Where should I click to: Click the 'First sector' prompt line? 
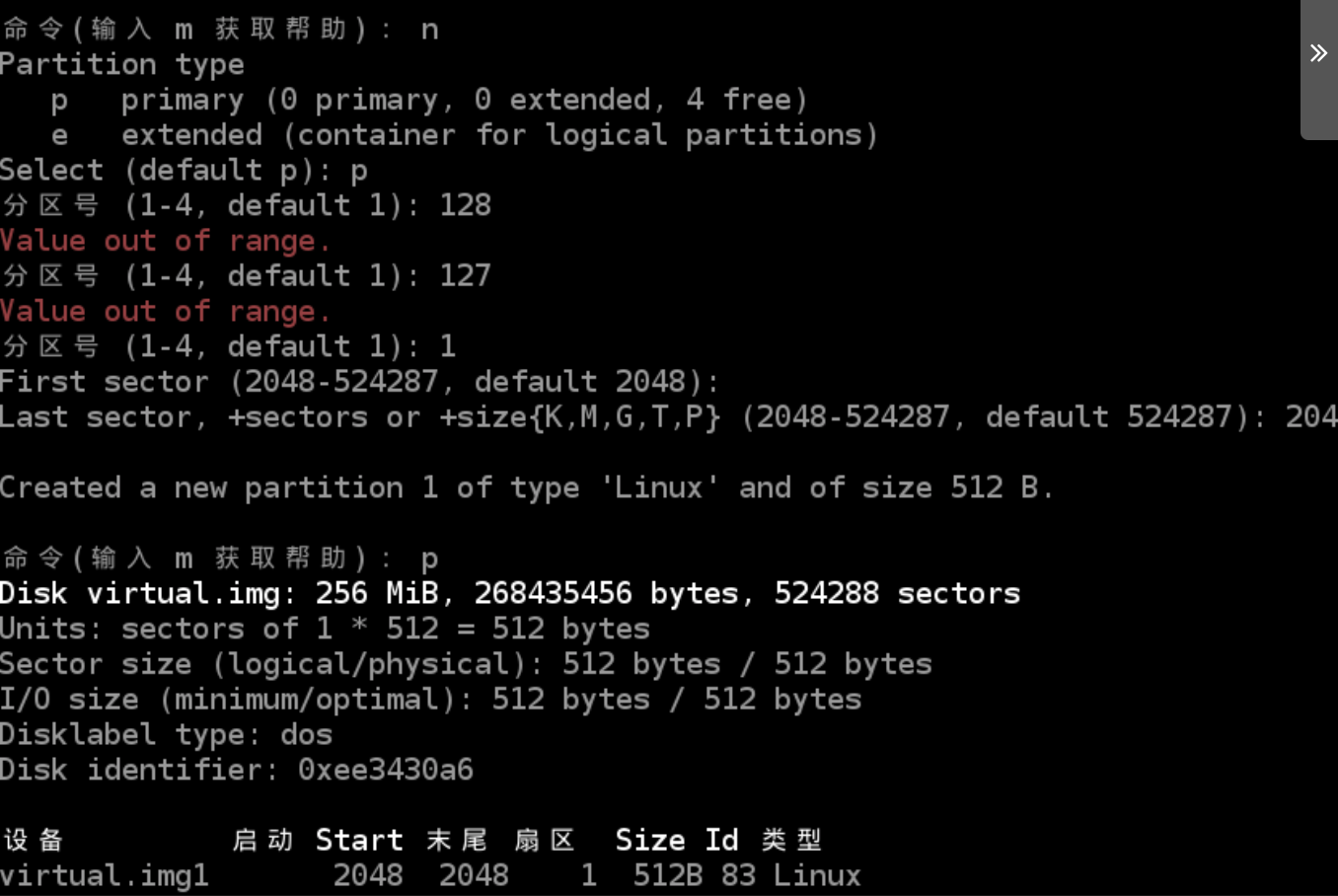359,382
